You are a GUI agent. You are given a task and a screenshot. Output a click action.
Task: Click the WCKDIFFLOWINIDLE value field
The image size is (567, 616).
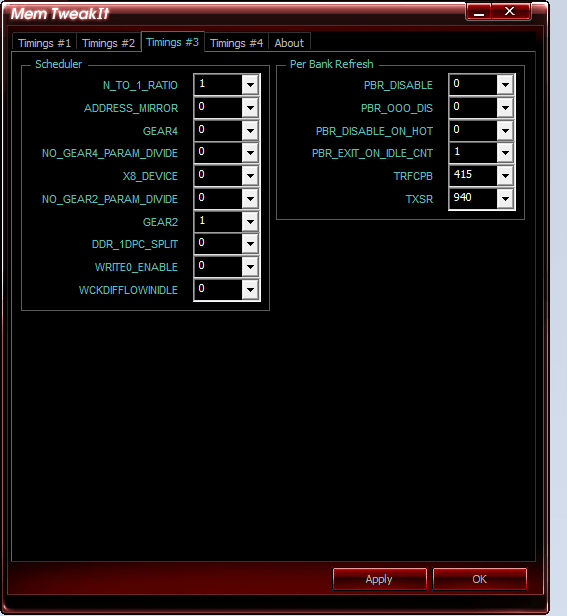(x=218, y=290)
